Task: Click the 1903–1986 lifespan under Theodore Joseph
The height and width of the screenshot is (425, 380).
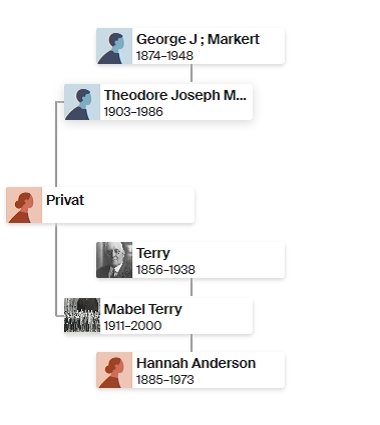Action: (x=133, y=112)
